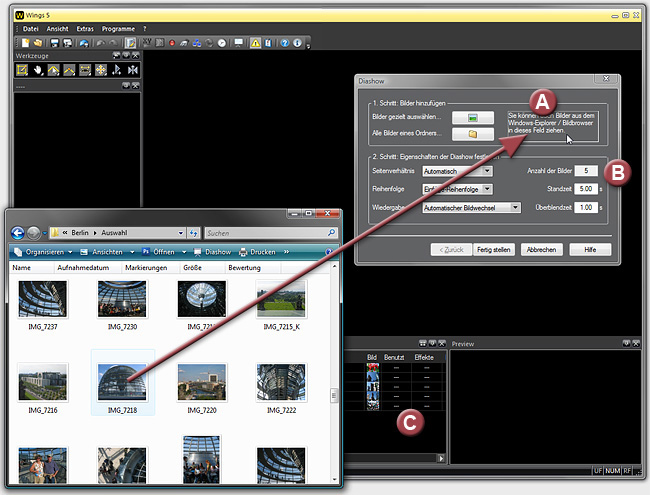Screen dimensions: 650x495
Task: Click the save project disk icon
Action: point(54,43)
